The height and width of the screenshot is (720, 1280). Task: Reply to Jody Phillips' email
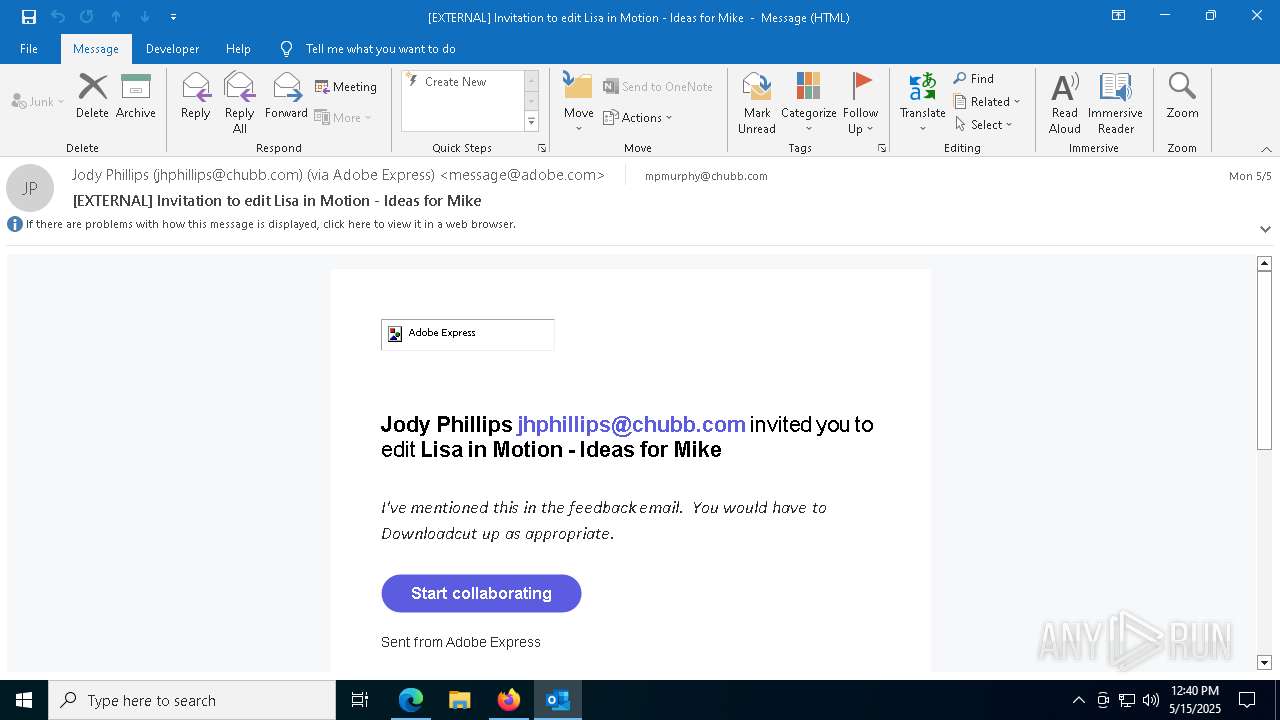click(x=196, y=97)
